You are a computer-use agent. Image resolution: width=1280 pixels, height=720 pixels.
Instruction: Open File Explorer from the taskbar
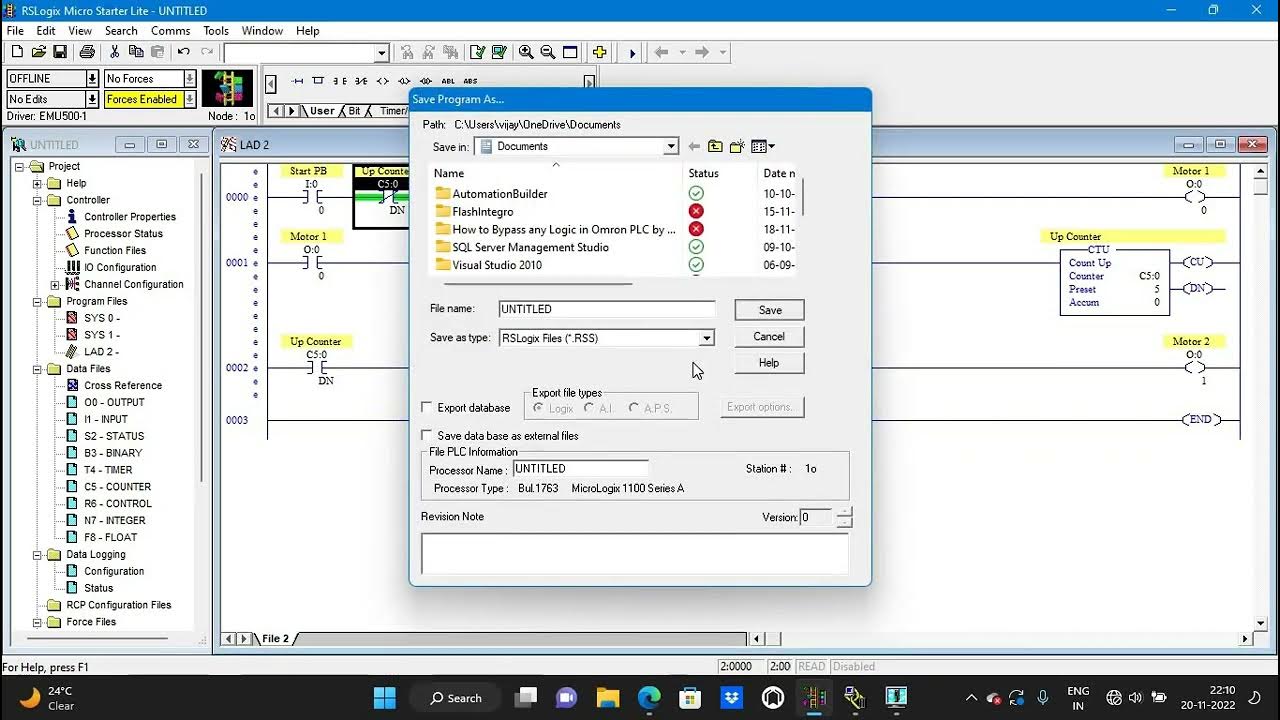pyautogui.click(x=607, y=697)
